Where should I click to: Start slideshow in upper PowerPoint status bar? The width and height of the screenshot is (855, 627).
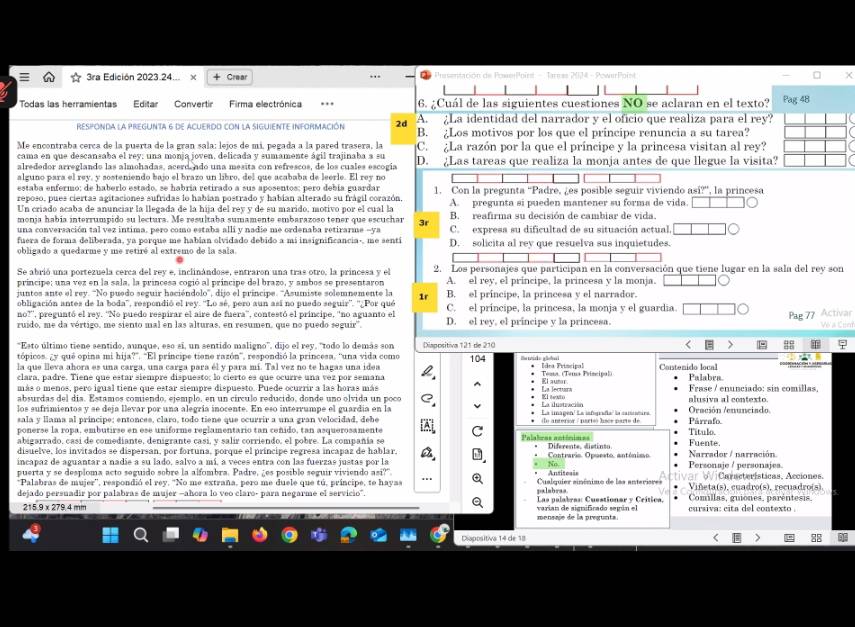coord(840,345)
